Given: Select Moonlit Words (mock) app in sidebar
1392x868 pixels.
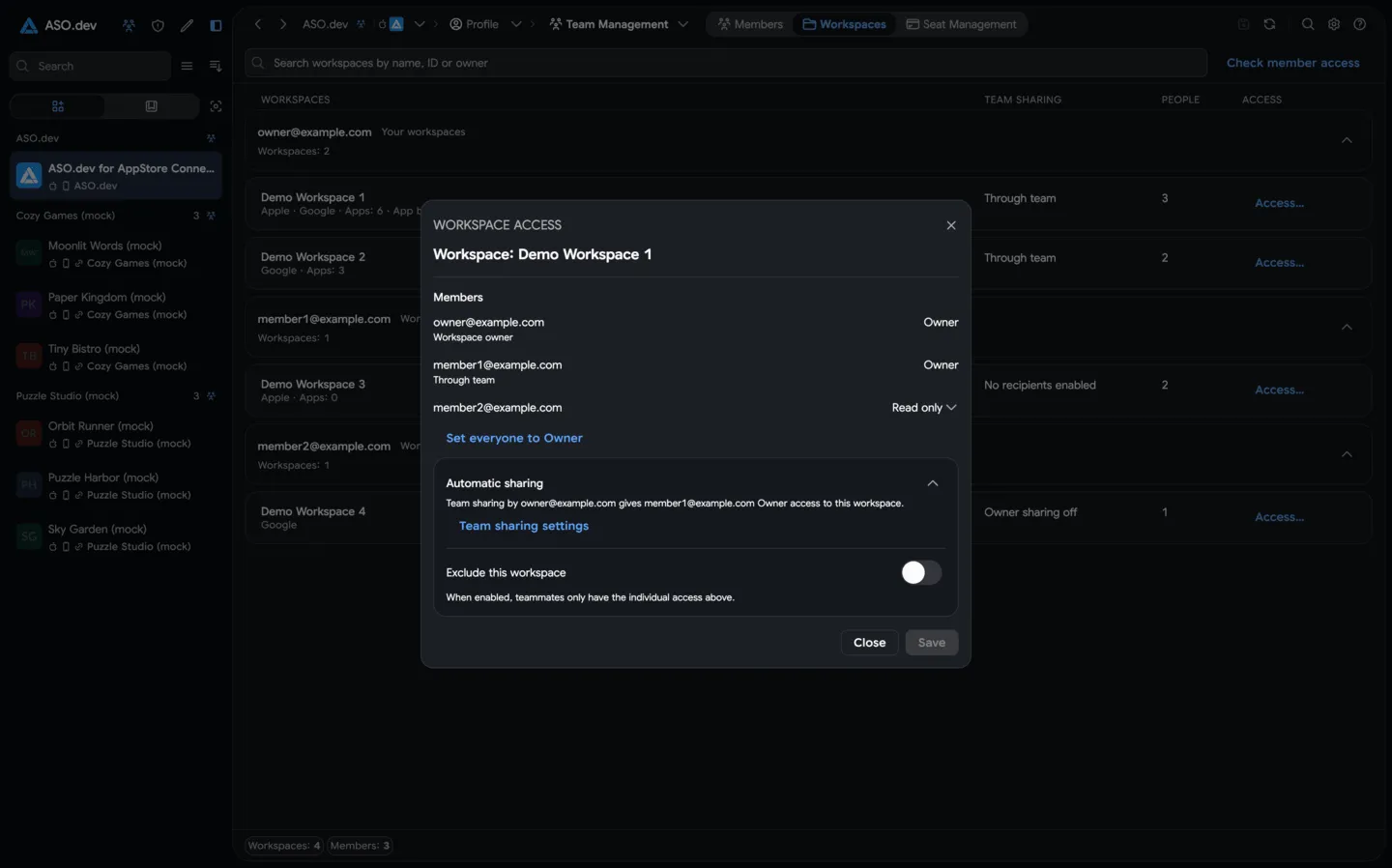Looking at the screenshot, I should (x=116, y=254).
